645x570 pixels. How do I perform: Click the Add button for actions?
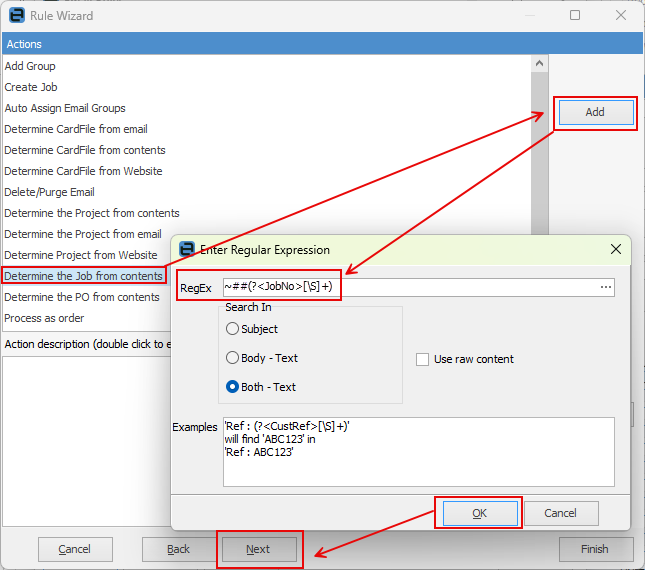pyautogui.click(x=595, y=112)
